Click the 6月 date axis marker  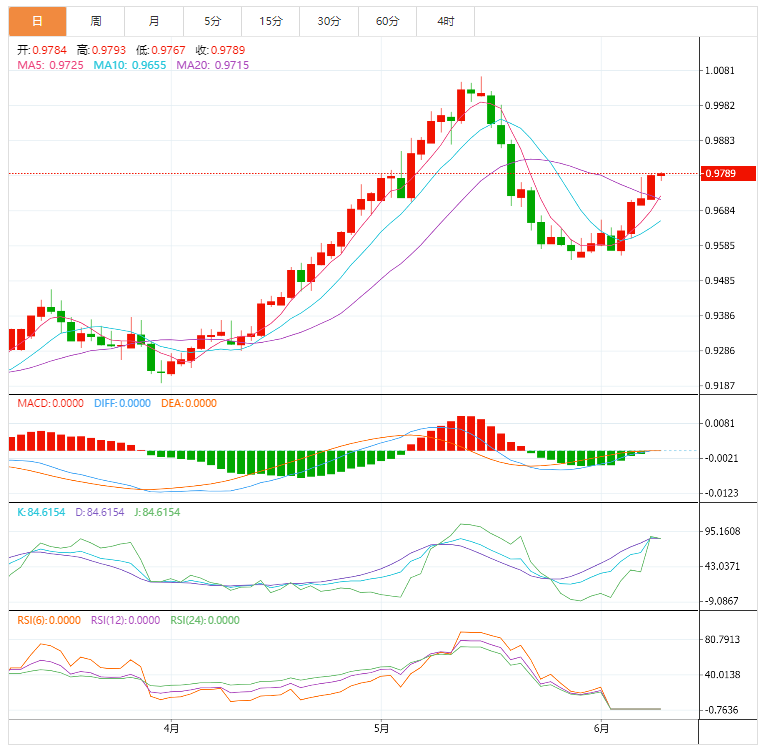coord(601,729)
